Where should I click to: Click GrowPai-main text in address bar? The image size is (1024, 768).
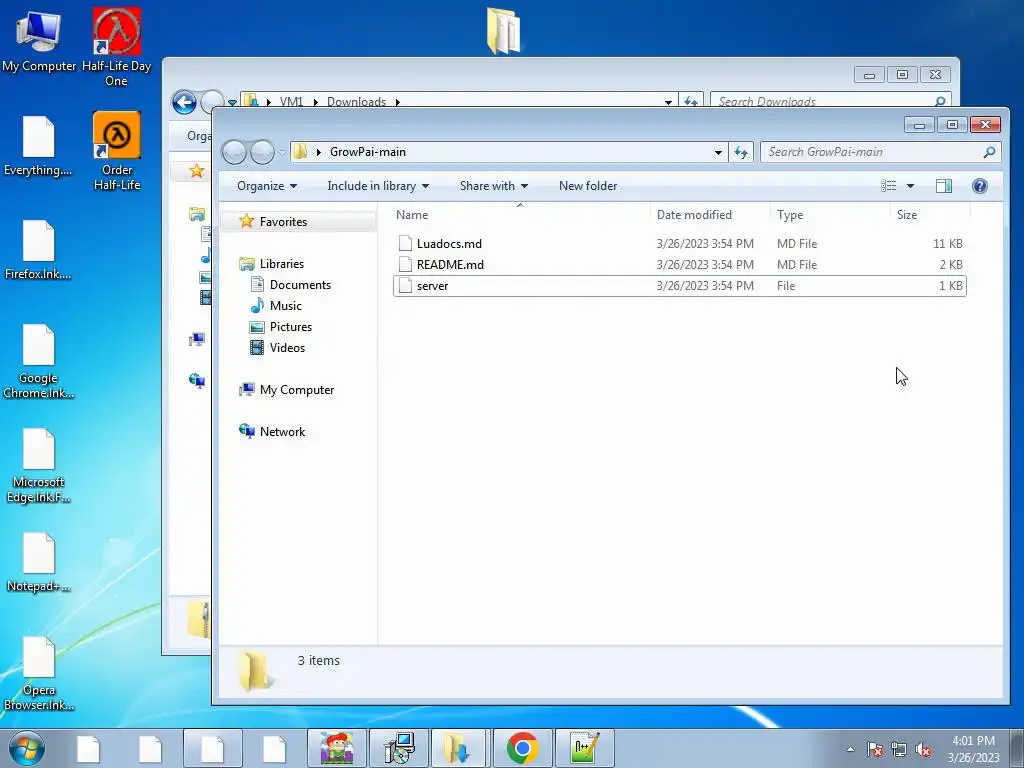click(x=368, y=152)
